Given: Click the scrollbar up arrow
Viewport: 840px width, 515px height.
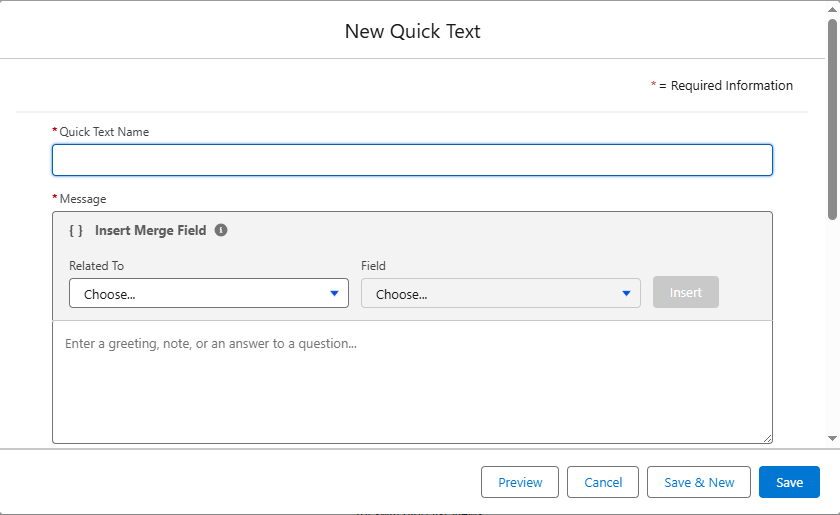Looking at the screenshot, I should pos(832,10).
